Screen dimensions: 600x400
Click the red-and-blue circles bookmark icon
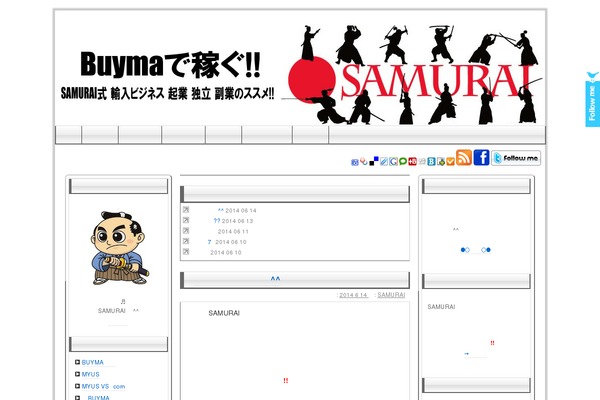point(364,161)
